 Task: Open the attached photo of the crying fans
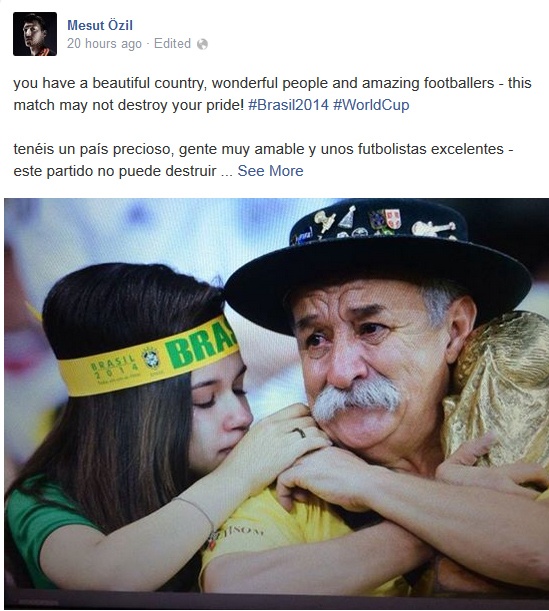pos(276,403)
